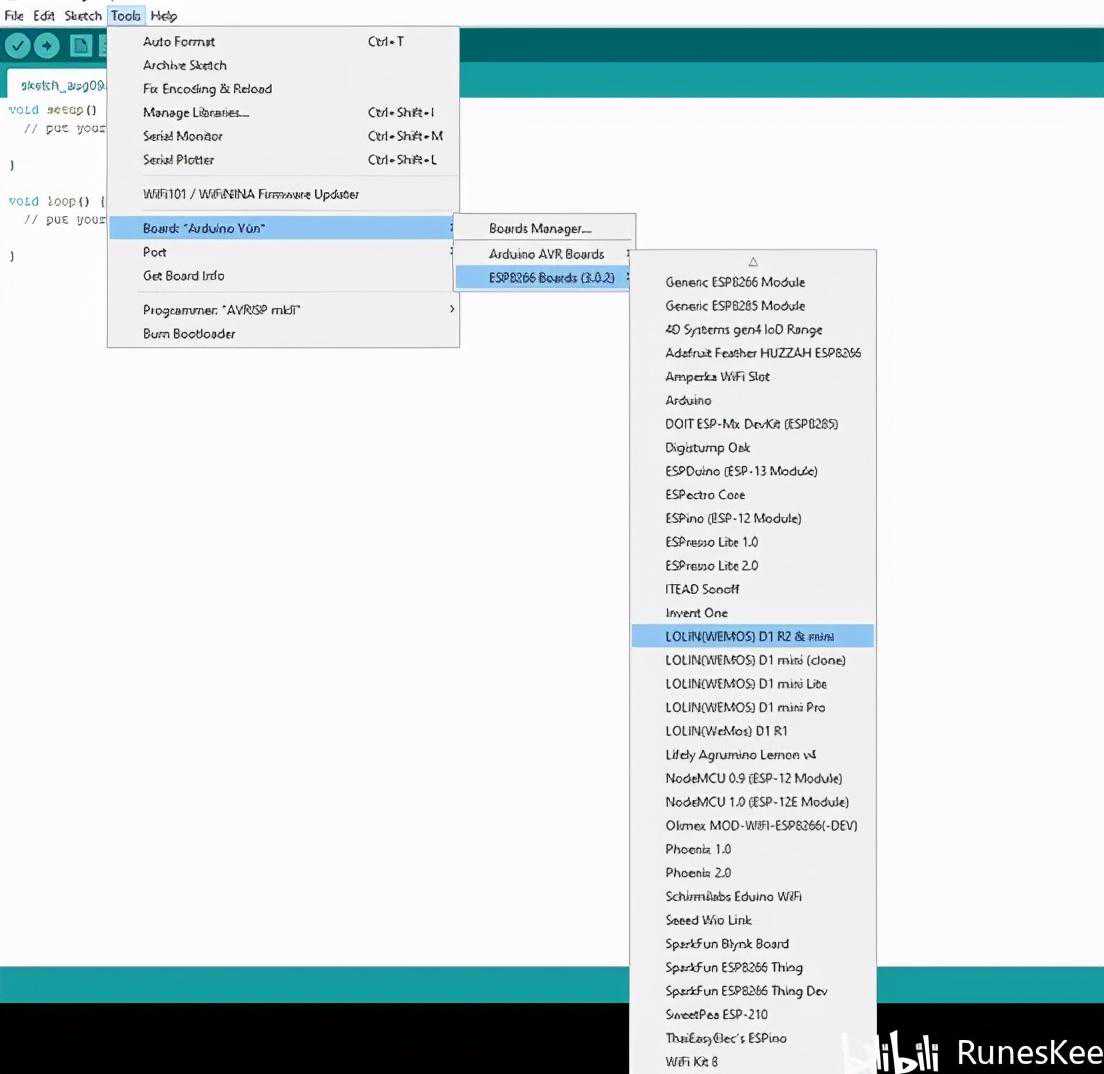Open the File menu
This screenshot has width=1104, height=1074.
(13, 15)
